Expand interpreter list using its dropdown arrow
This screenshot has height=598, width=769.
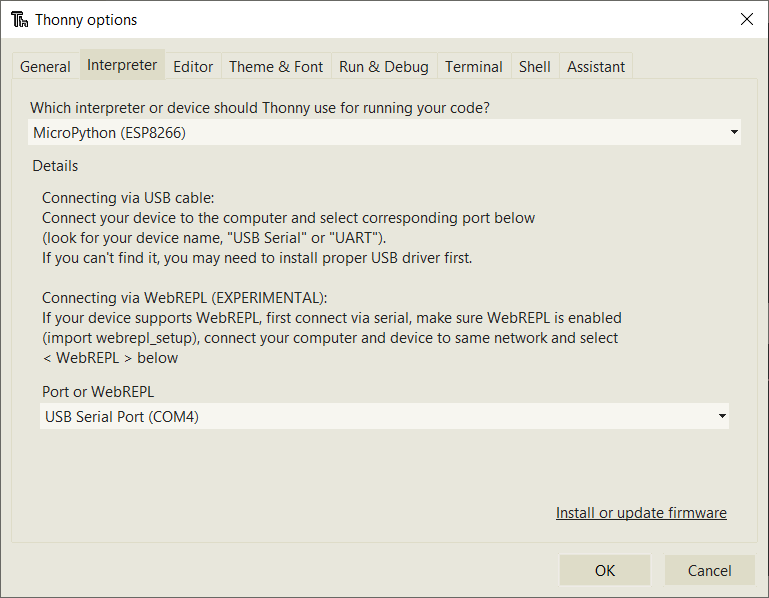[x=734, y=132]
